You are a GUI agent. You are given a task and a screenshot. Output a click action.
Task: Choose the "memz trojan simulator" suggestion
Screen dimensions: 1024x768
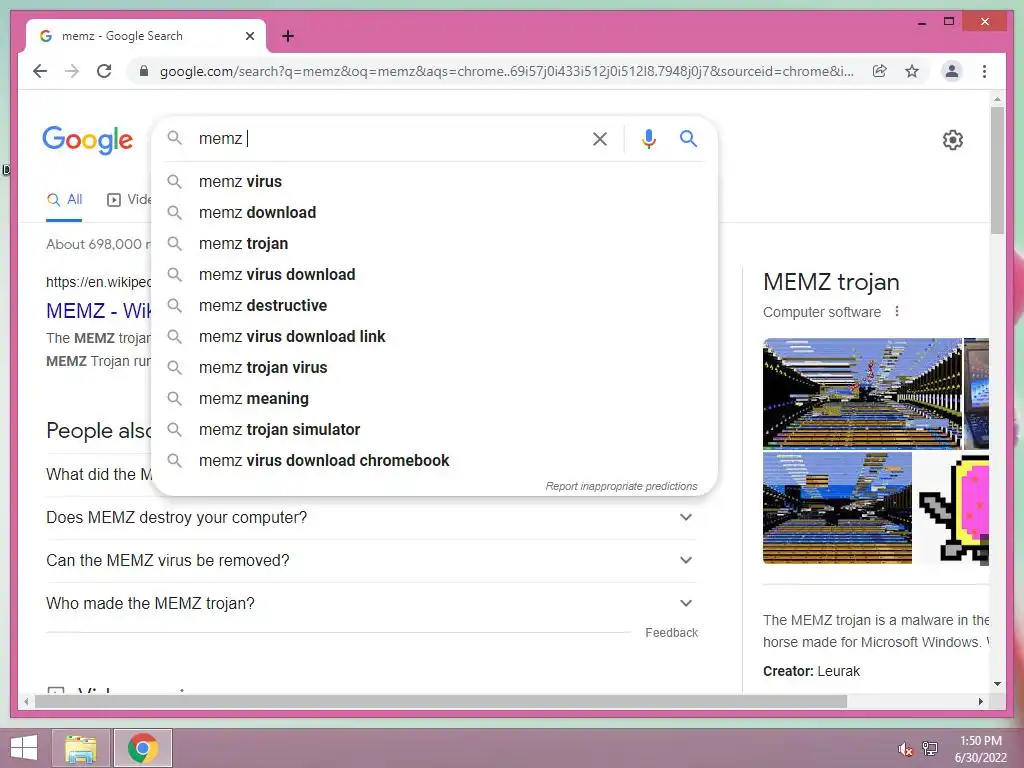coord(434,430)
